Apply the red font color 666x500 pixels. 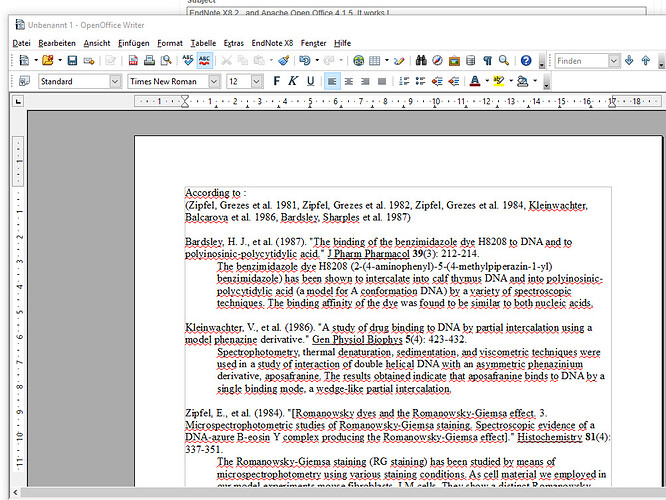pyautogui.click(x=475, y=81)
